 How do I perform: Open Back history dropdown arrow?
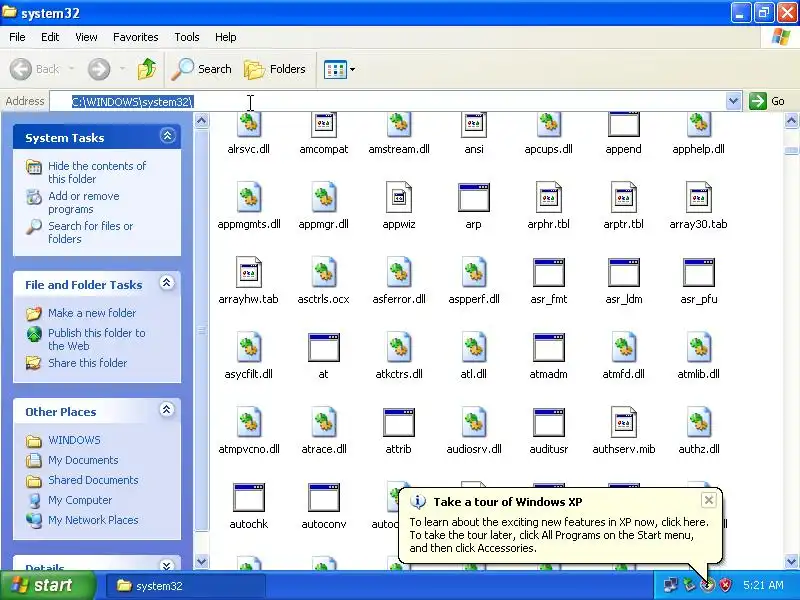pyautogui.click(x=71, y=69)
